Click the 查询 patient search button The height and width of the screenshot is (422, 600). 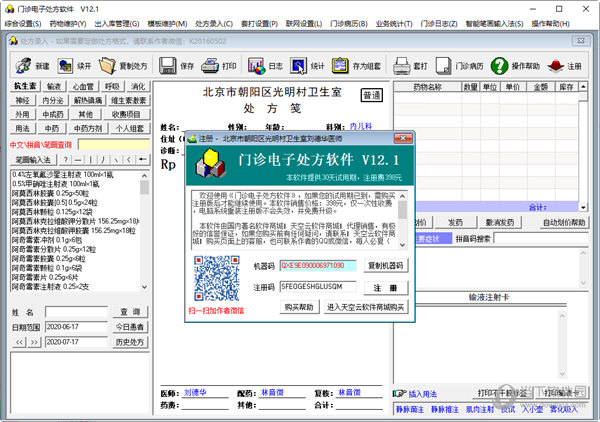130,312
